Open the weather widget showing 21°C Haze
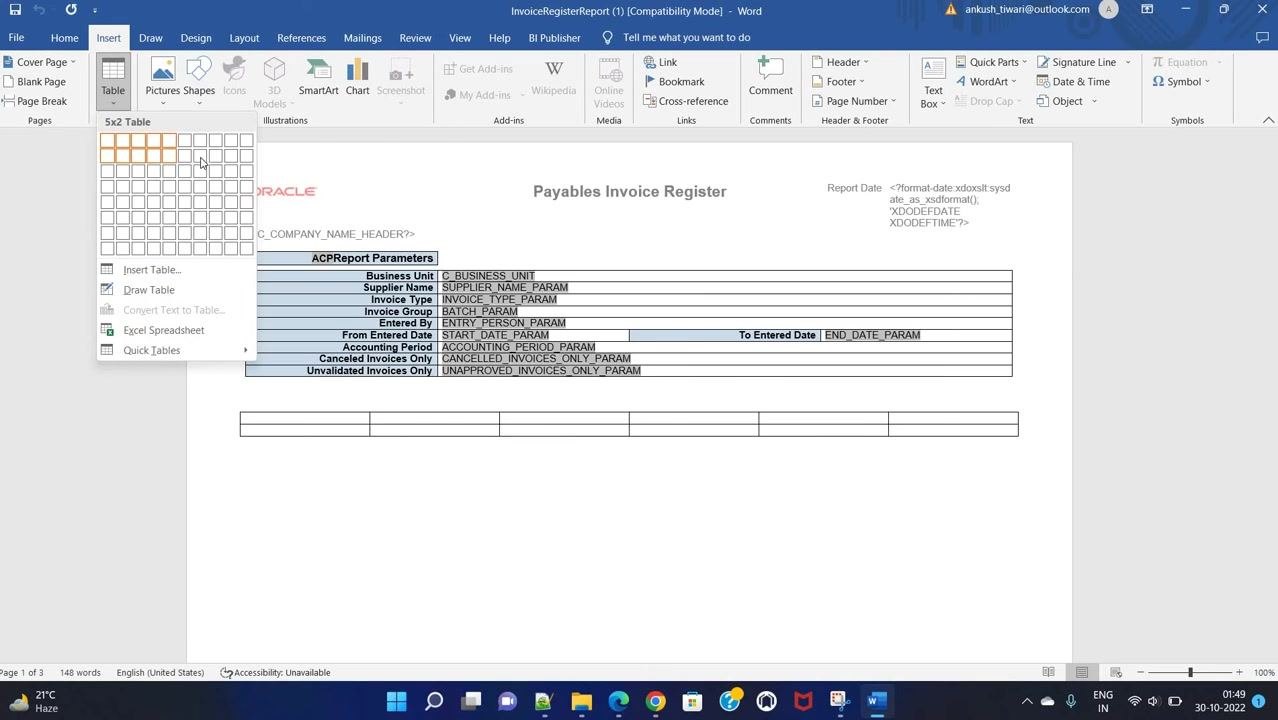The image size is (1278, 720). click(x=32, y=701)
